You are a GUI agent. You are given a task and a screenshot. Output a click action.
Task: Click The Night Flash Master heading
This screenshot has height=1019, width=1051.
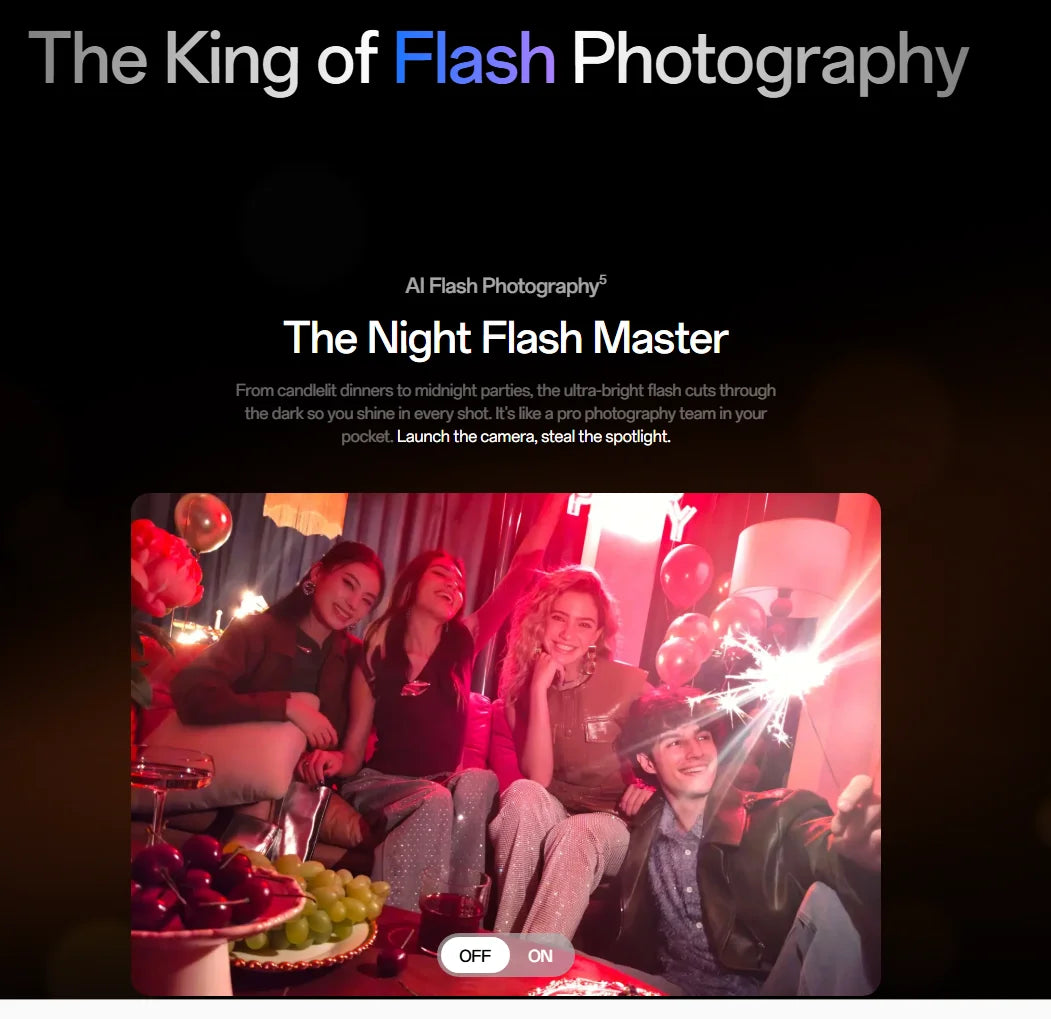click(506, 337)
